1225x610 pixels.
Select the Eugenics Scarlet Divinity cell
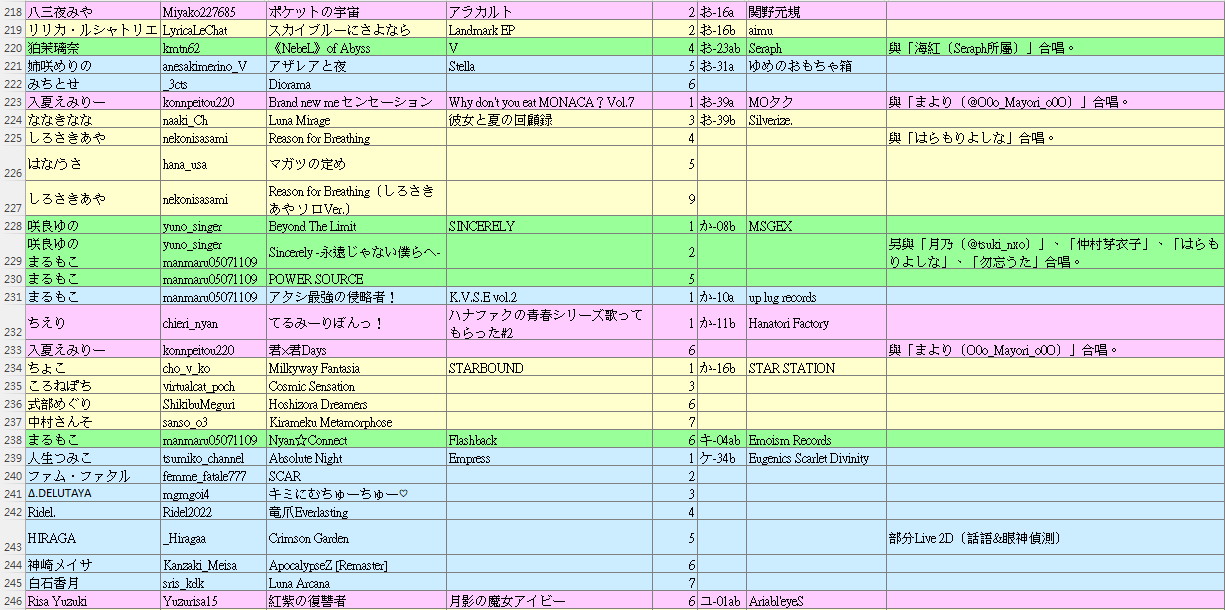coord(816,459)
